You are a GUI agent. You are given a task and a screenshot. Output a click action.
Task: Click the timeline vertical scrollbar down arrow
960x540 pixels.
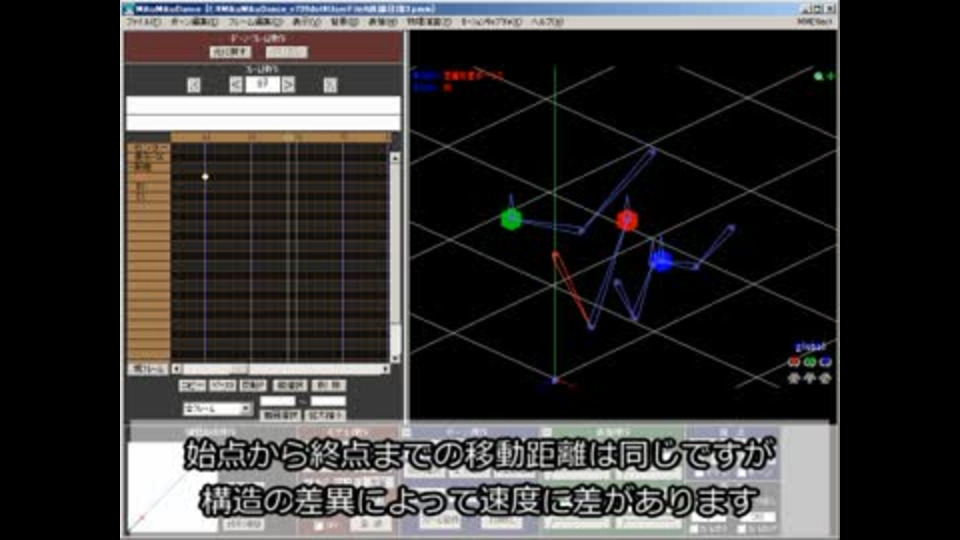(x=395, y=358)
